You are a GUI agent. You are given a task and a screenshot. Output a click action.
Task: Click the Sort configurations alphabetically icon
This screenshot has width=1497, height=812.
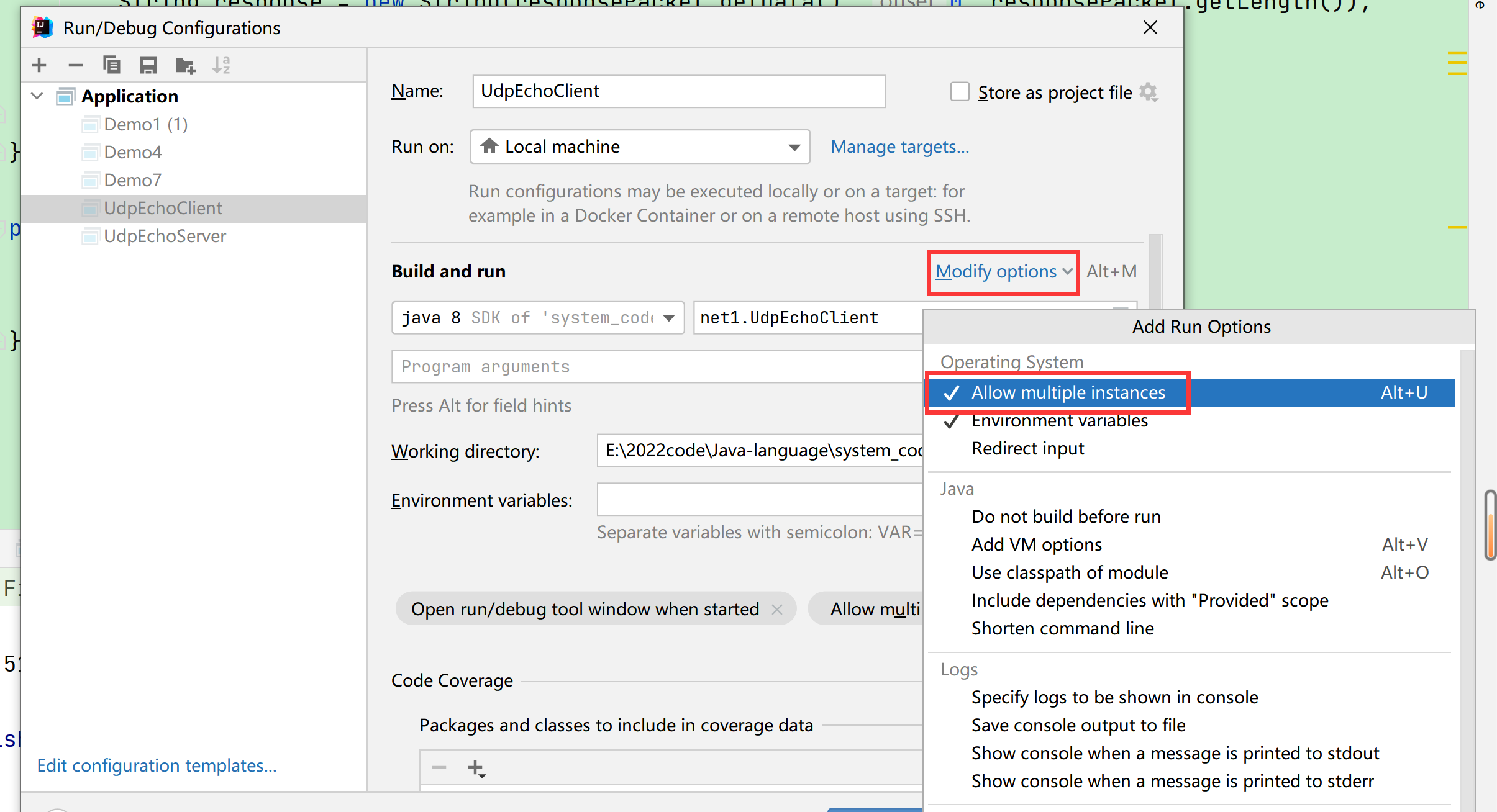coord(221,65)
